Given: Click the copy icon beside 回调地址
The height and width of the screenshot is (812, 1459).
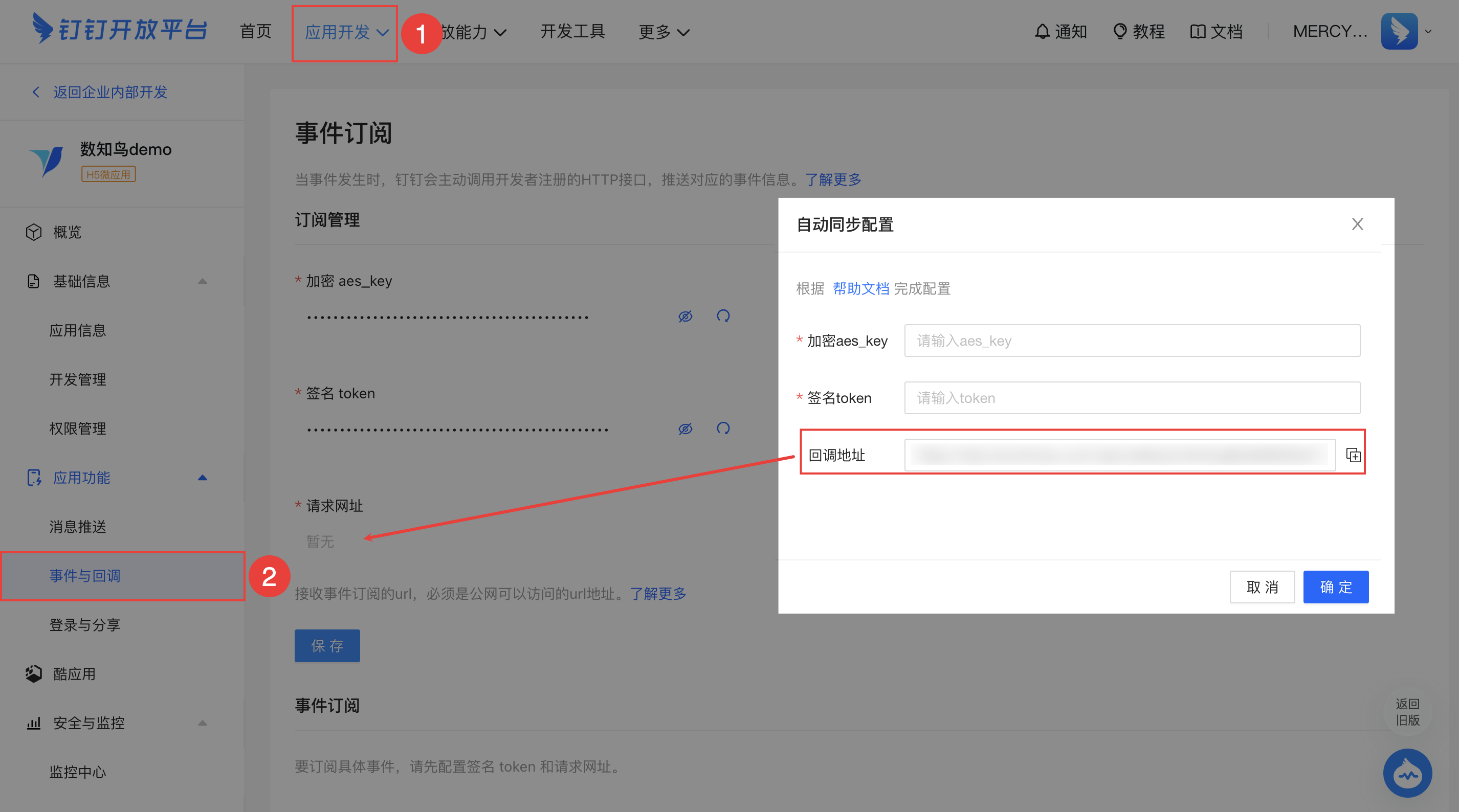Looking at the screenshot, I should [1353, 455].
